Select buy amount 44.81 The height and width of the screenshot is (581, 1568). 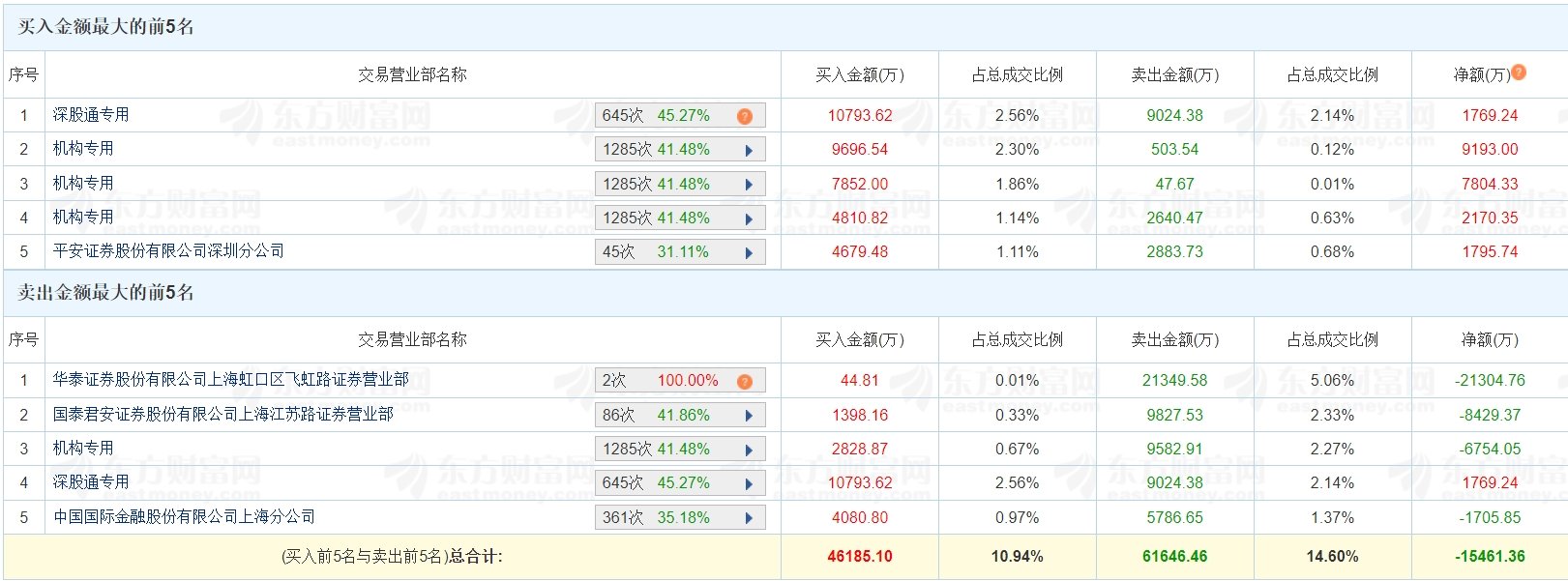pyautogui.click(x=860, y=381)
